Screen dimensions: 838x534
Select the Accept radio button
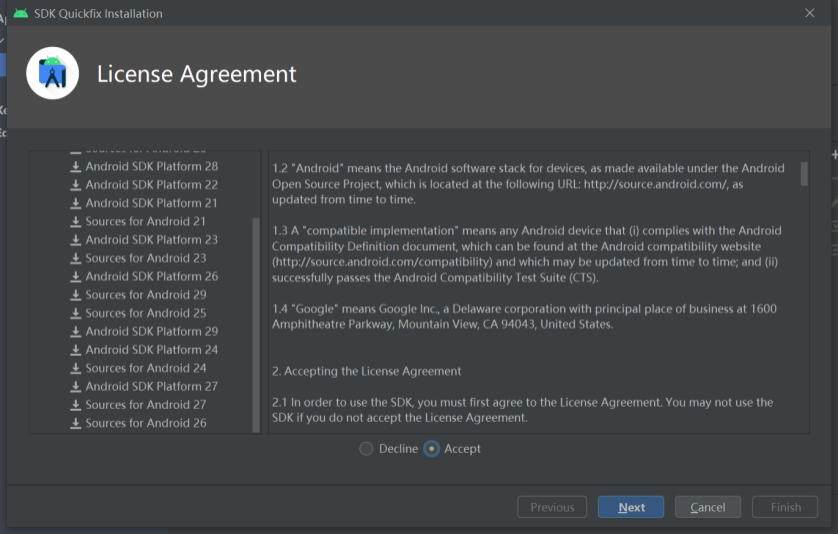432,449
